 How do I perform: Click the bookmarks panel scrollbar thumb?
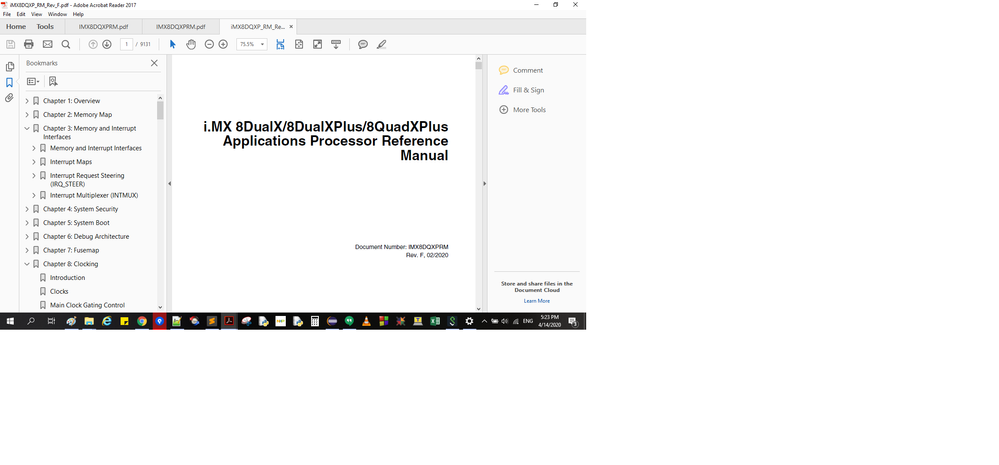click(x=160, y=110)
